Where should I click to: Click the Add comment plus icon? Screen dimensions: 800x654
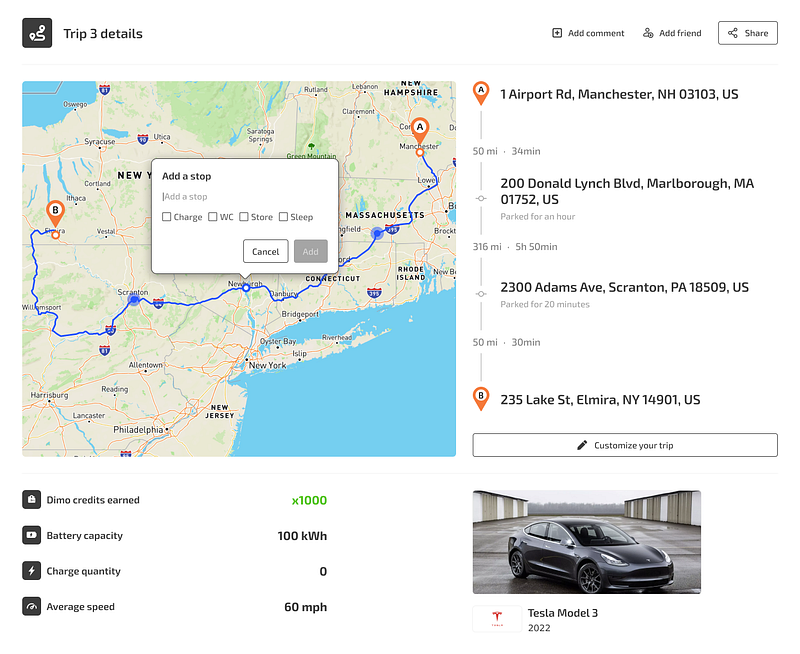(x=557, y=33)
